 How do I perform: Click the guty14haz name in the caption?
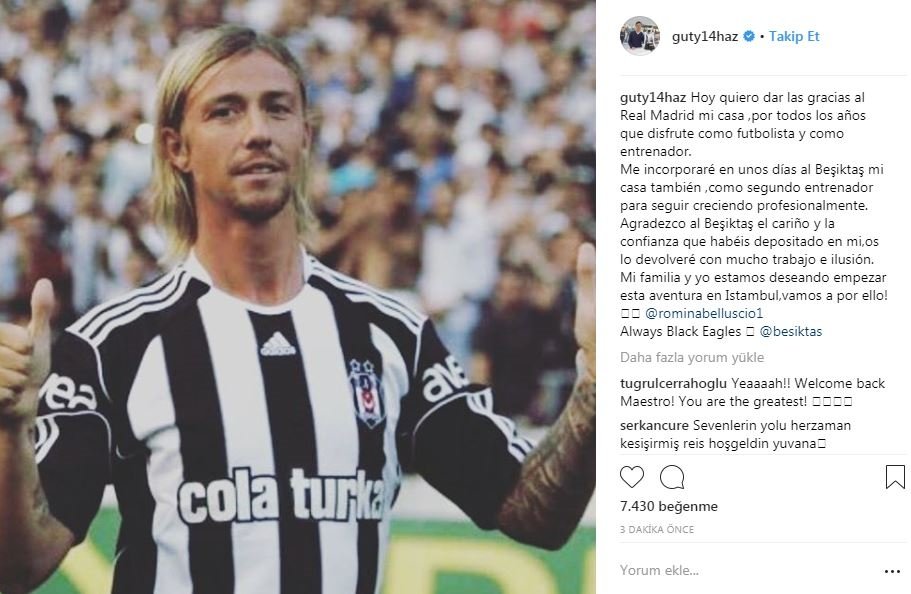tap(653, 98)
